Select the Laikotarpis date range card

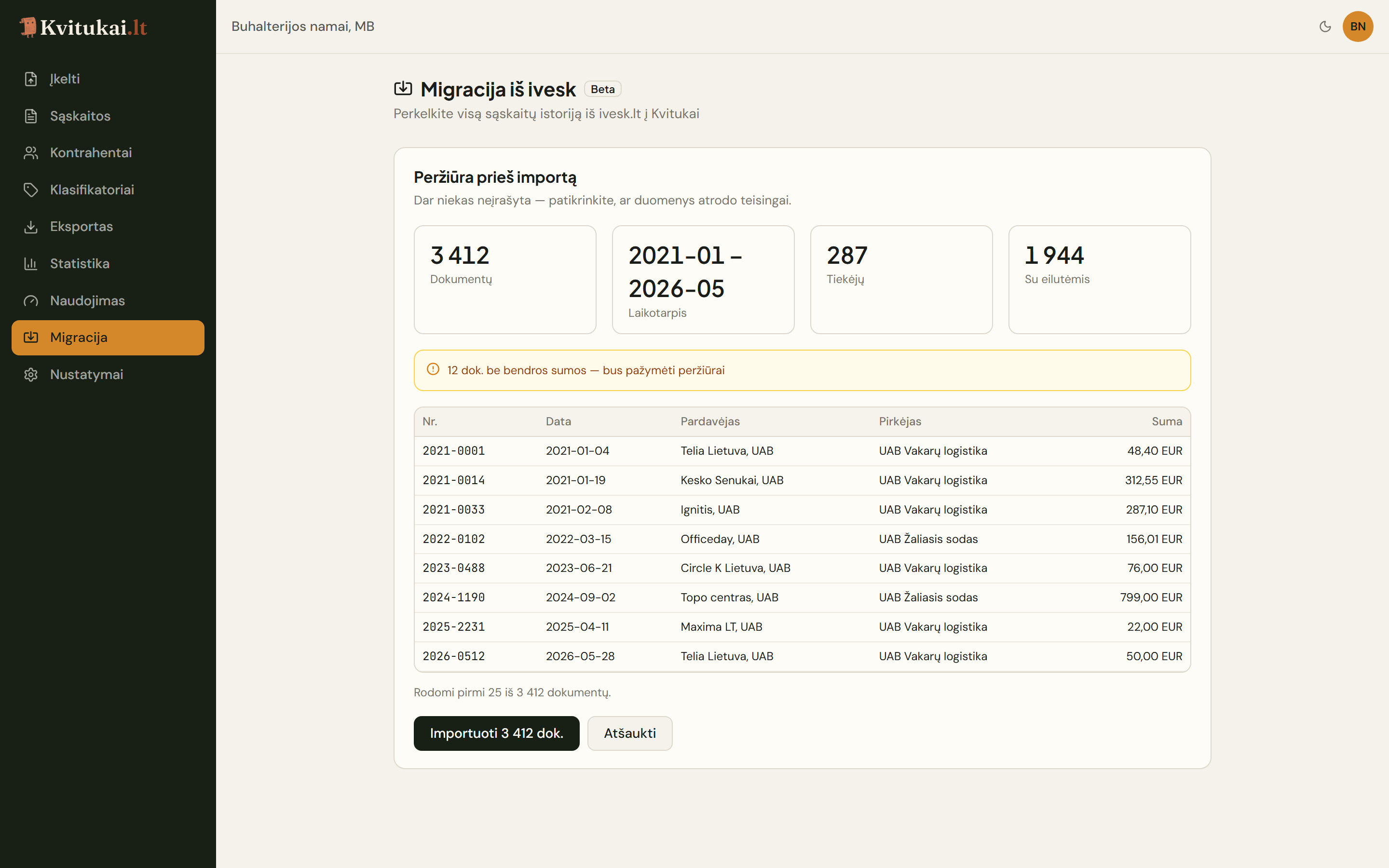coord(703,280)
